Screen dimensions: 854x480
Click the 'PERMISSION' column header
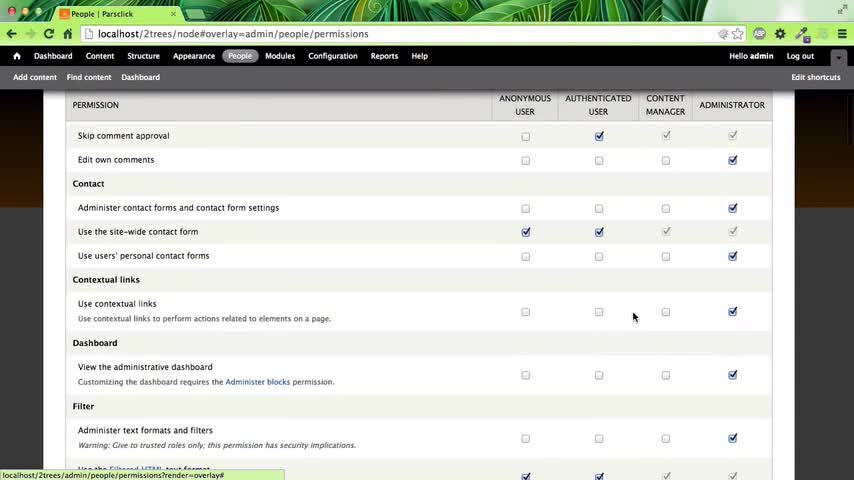95,105
